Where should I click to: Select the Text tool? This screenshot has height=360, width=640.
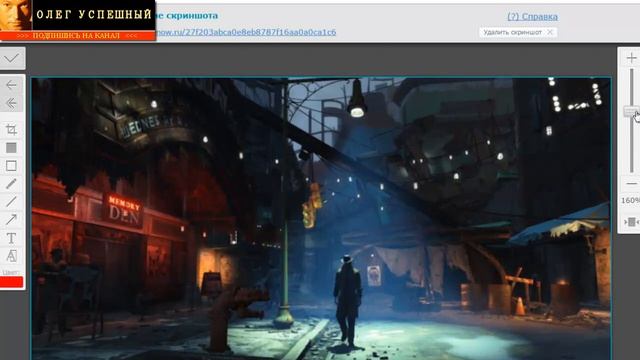(x=11, y=238)
